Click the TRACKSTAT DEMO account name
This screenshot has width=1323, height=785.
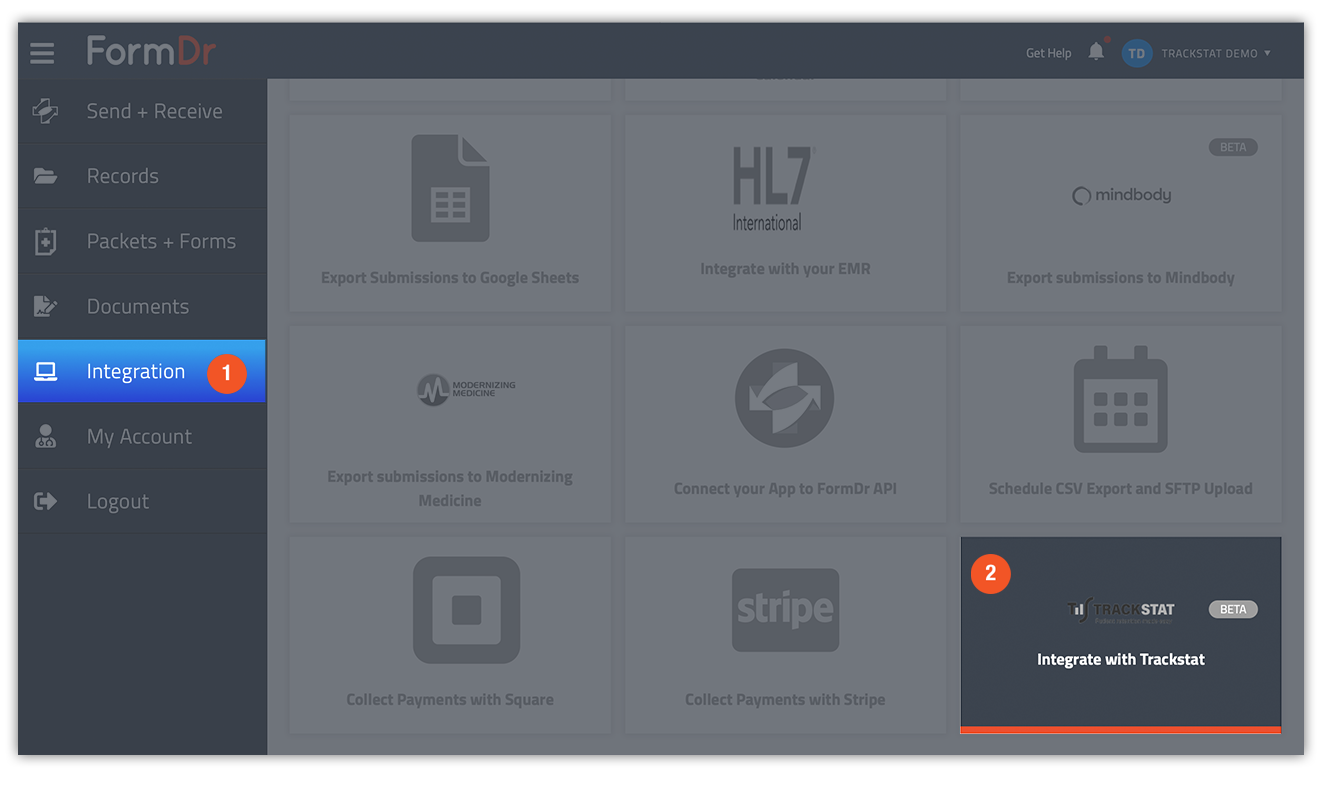point(1209,53)
